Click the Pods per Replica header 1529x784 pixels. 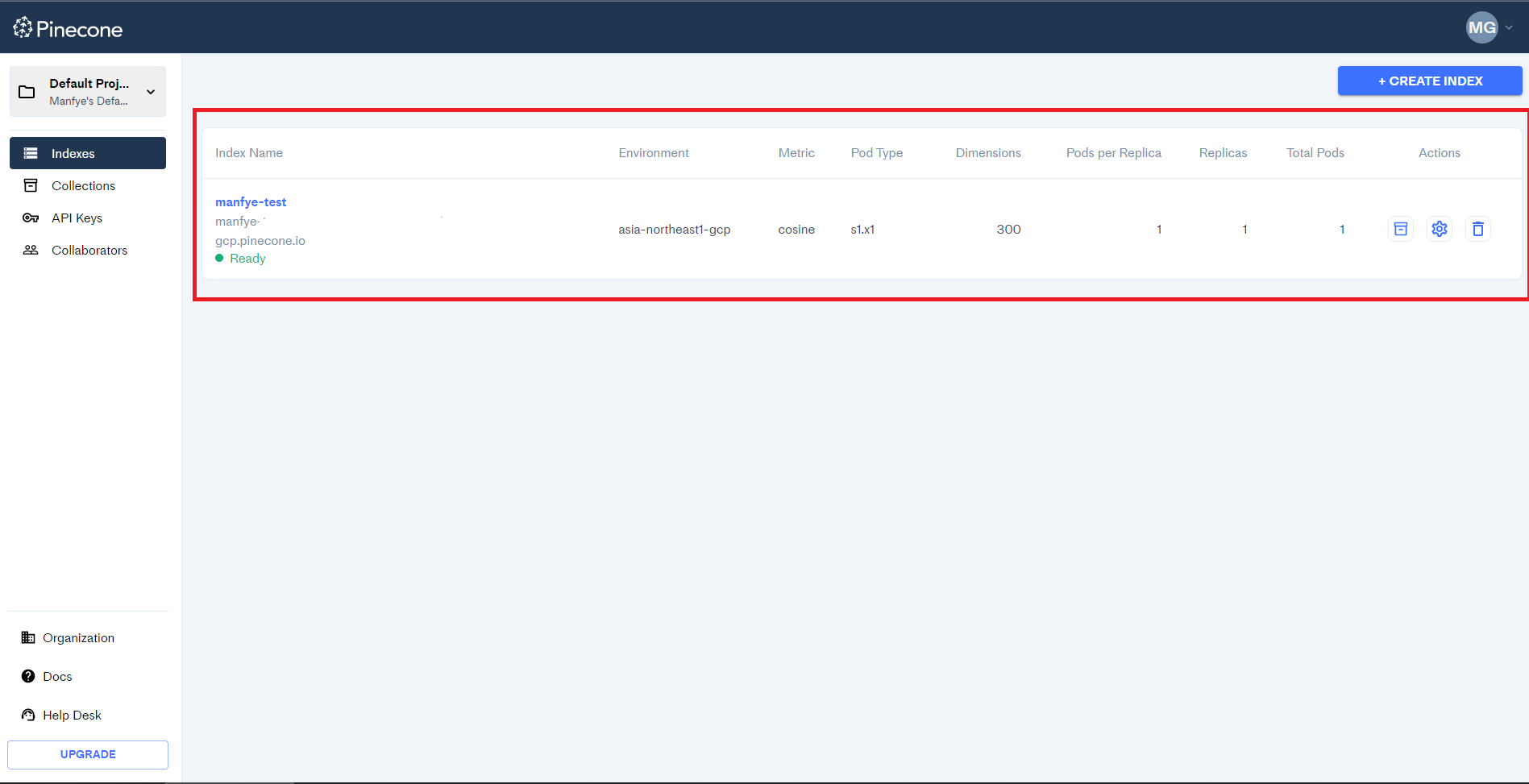pos(1114,153)
